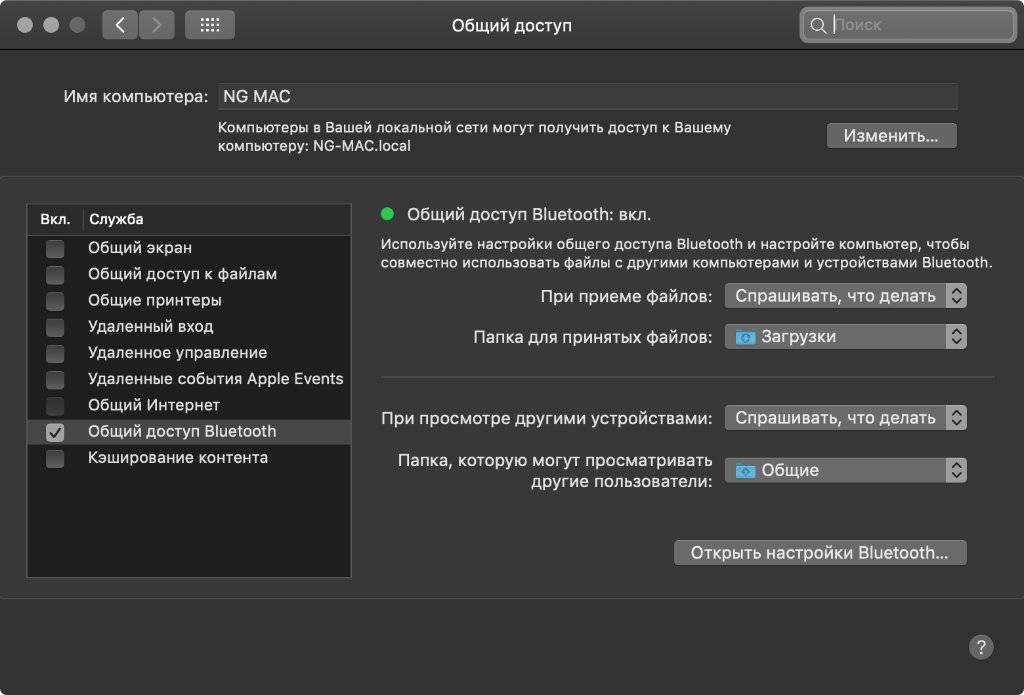The height and width of the screenshot is (695, 1024).
Task: Click the computer name text field
Action: coord(586,97)
